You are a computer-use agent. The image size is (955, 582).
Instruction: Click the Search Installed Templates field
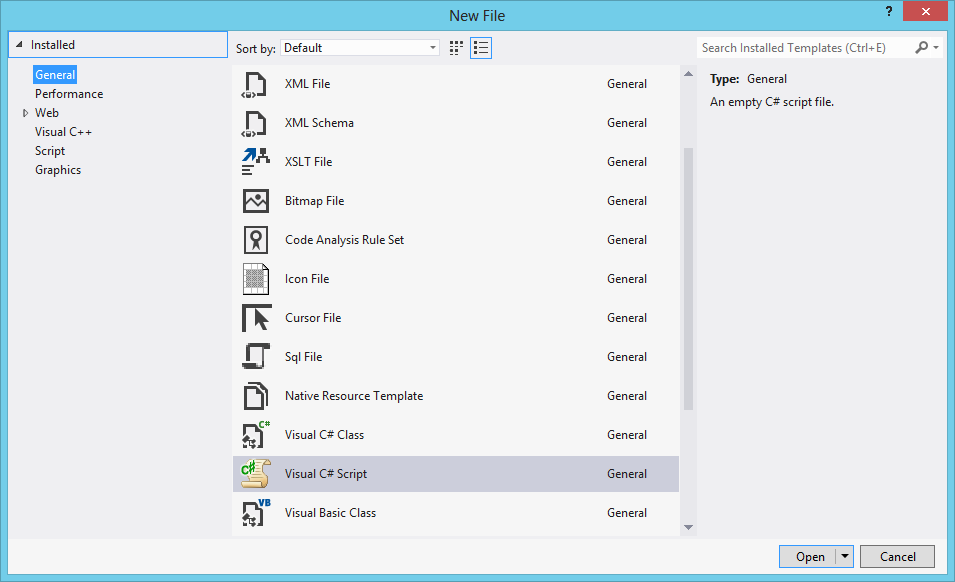coord(804,47)
